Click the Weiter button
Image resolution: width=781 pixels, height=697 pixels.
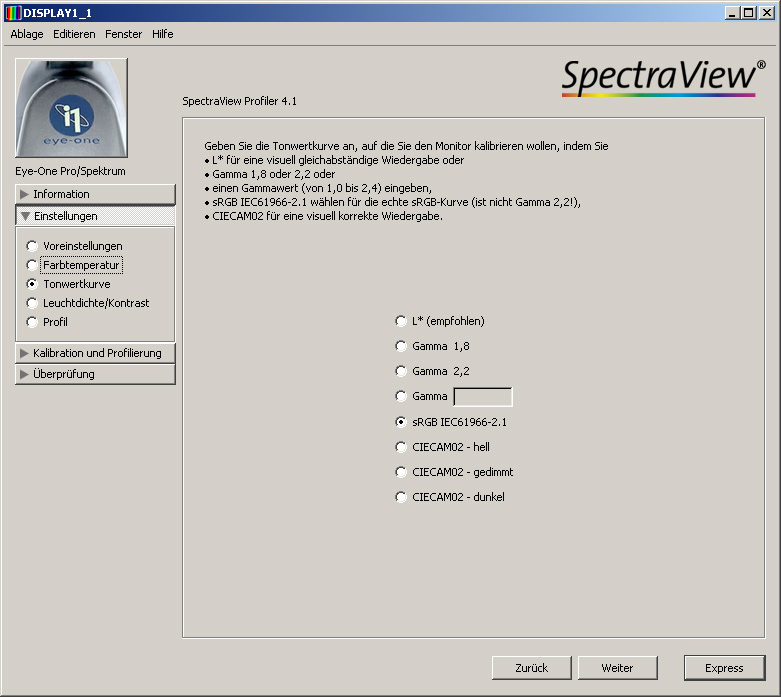[617, 668]
